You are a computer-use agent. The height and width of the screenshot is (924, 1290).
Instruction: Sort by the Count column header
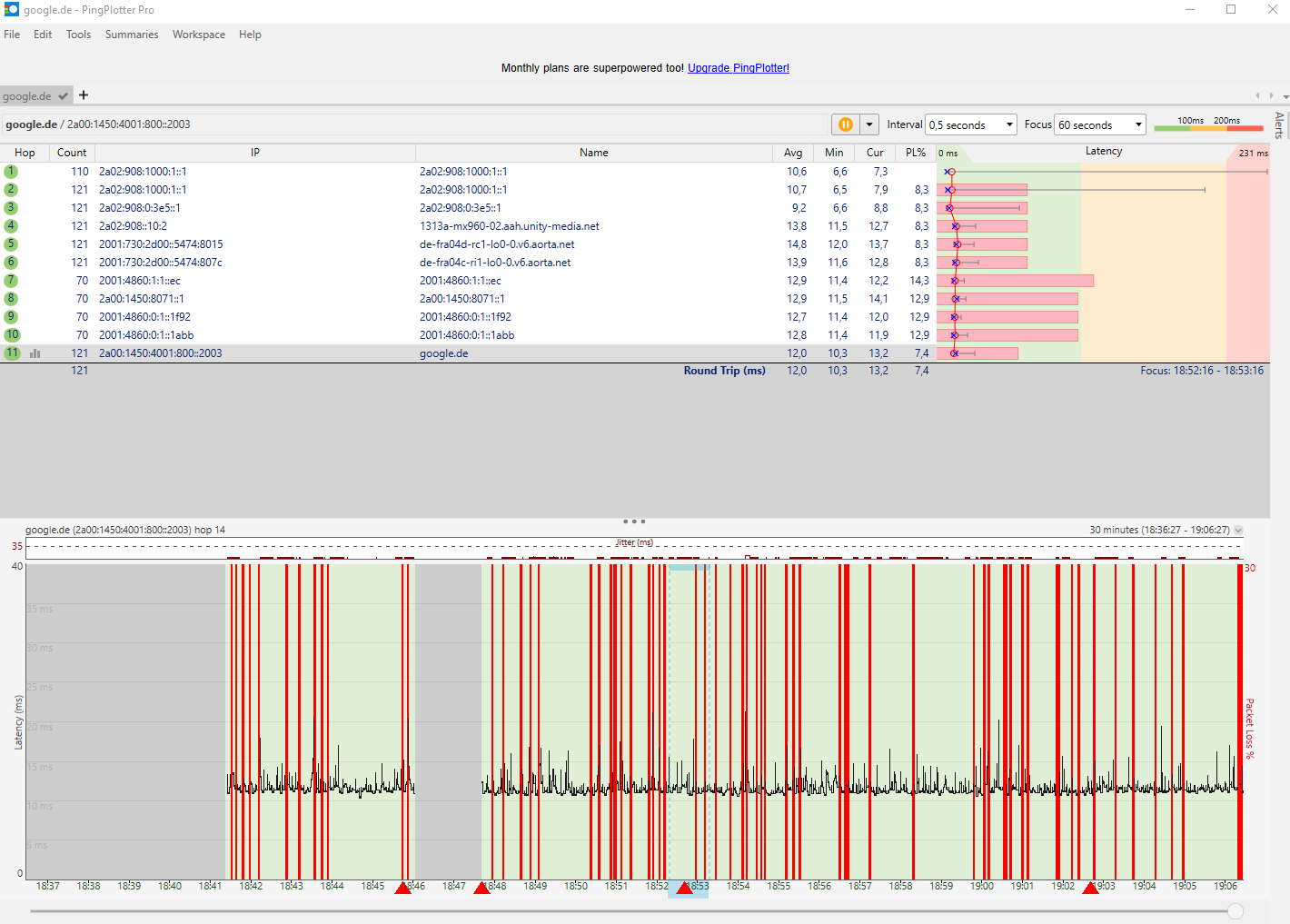click(x=72, y=153)
